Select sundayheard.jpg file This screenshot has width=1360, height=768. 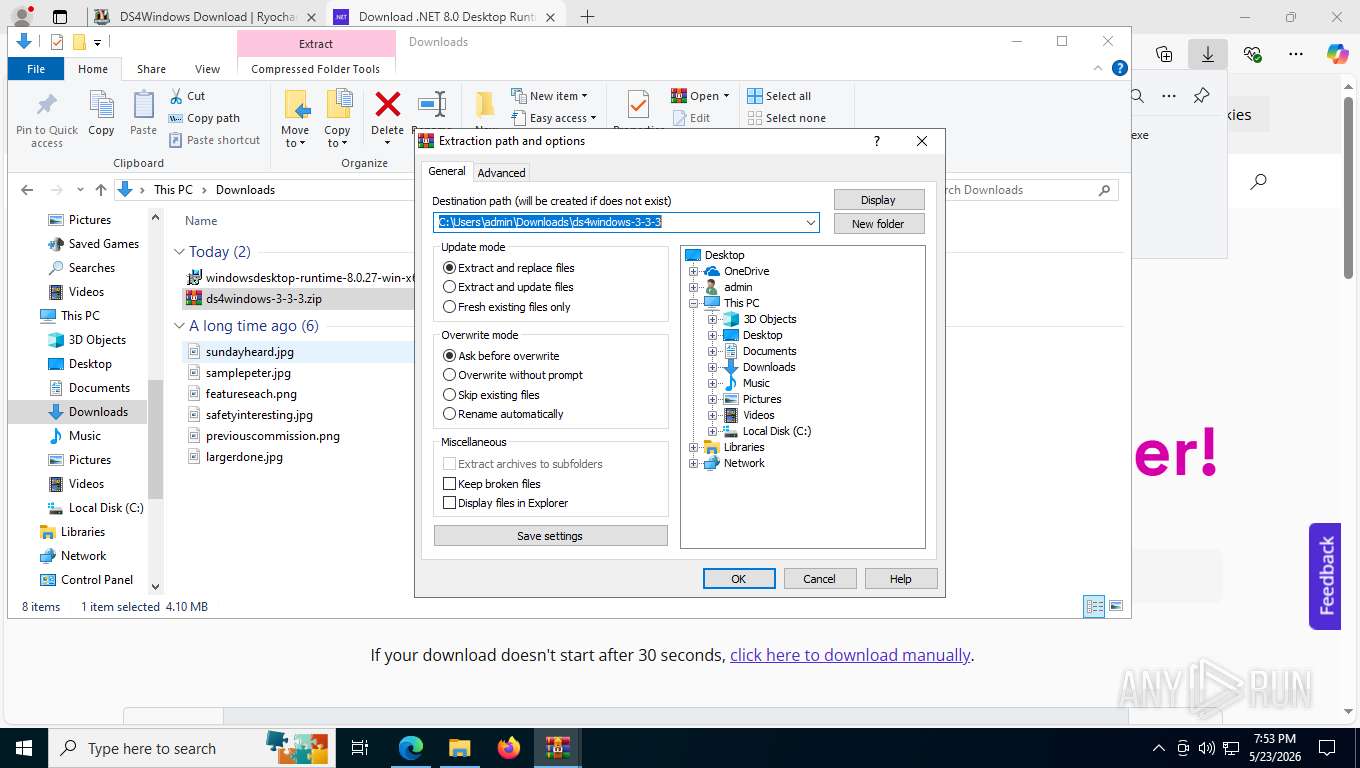[x=250, y=352]
